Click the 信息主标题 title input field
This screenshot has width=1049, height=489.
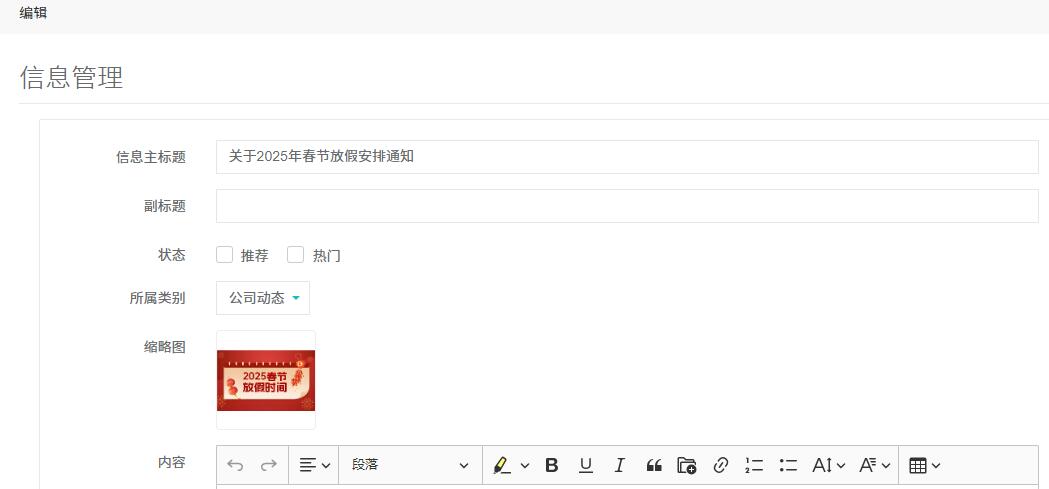pos(627,157)
